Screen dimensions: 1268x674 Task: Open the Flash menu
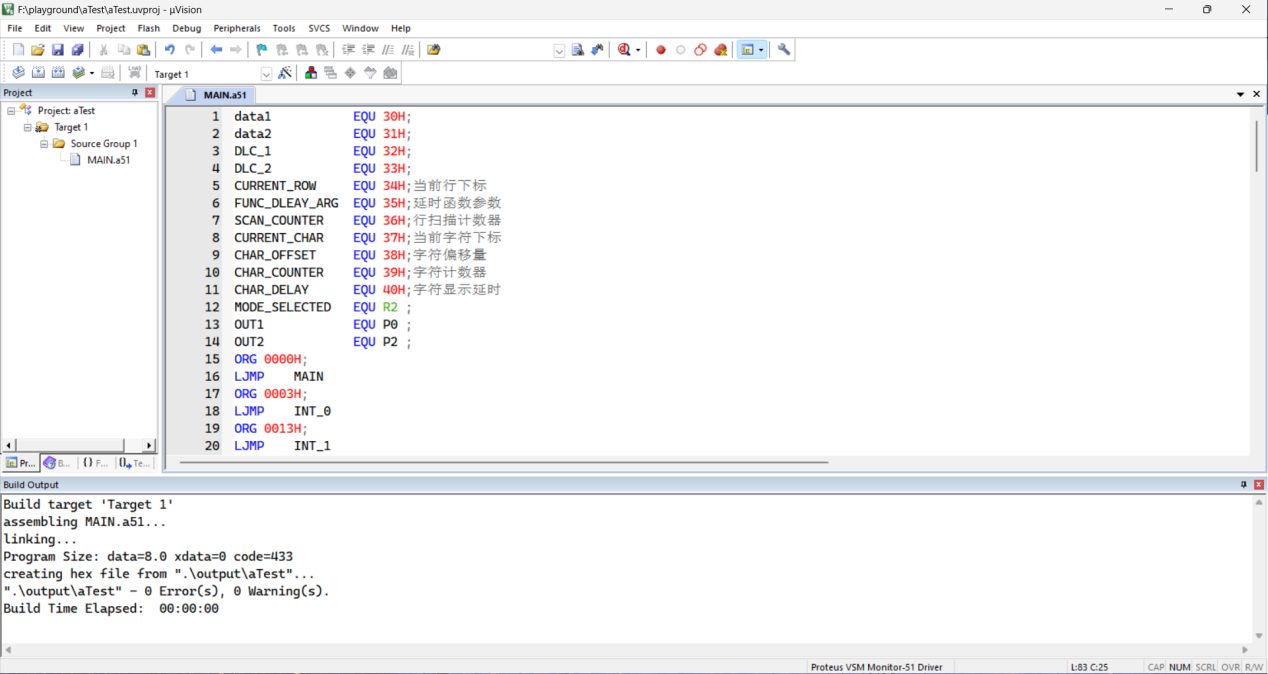click(149, 28)
